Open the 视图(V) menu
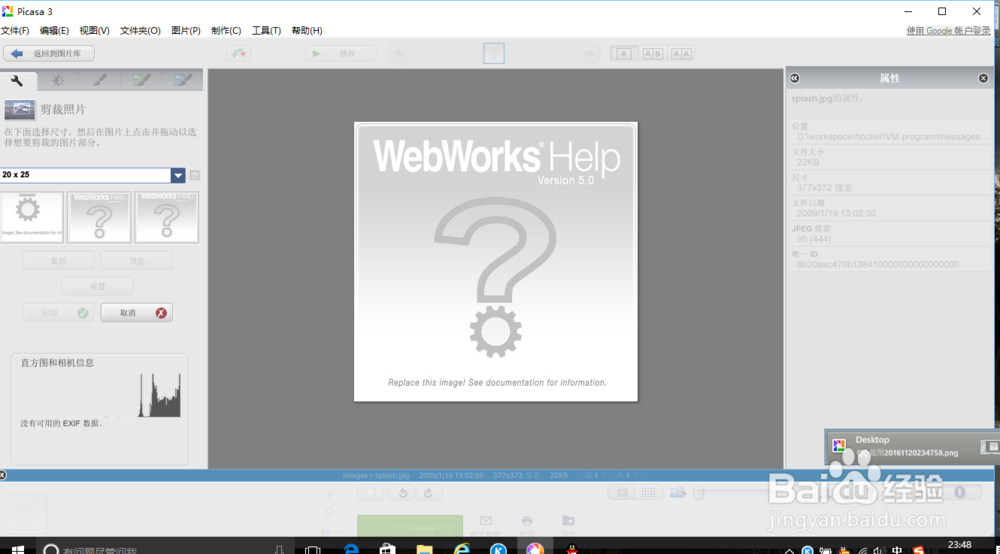 (x=94, y=31)
